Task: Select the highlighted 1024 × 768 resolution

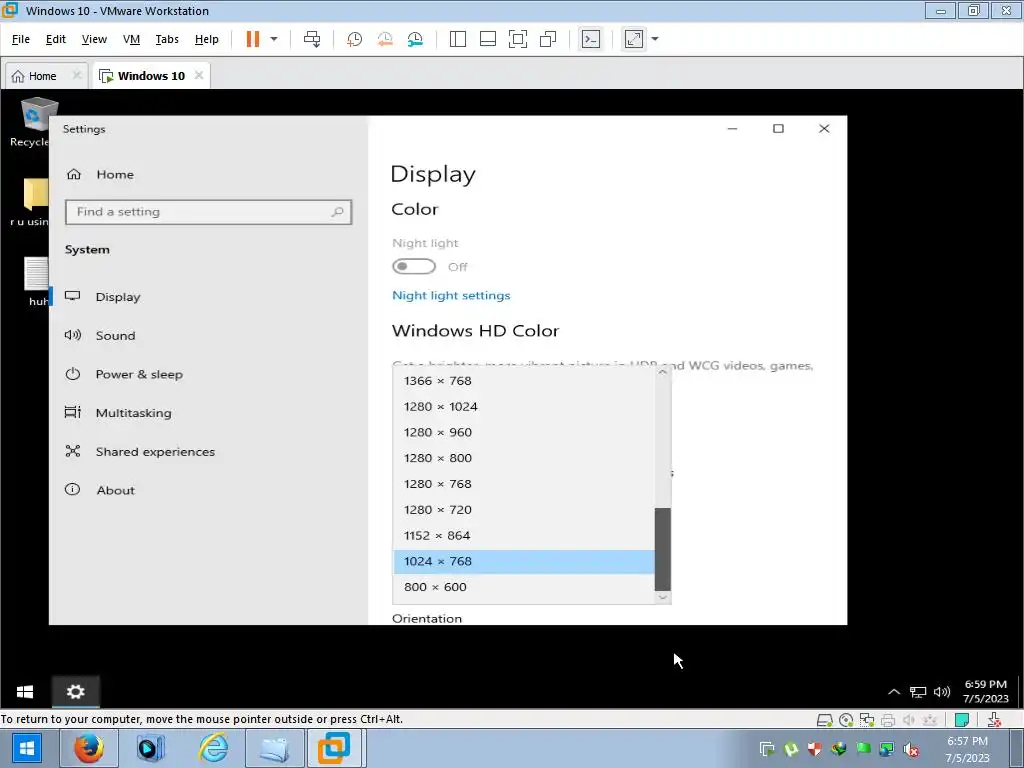Action: 524,561
